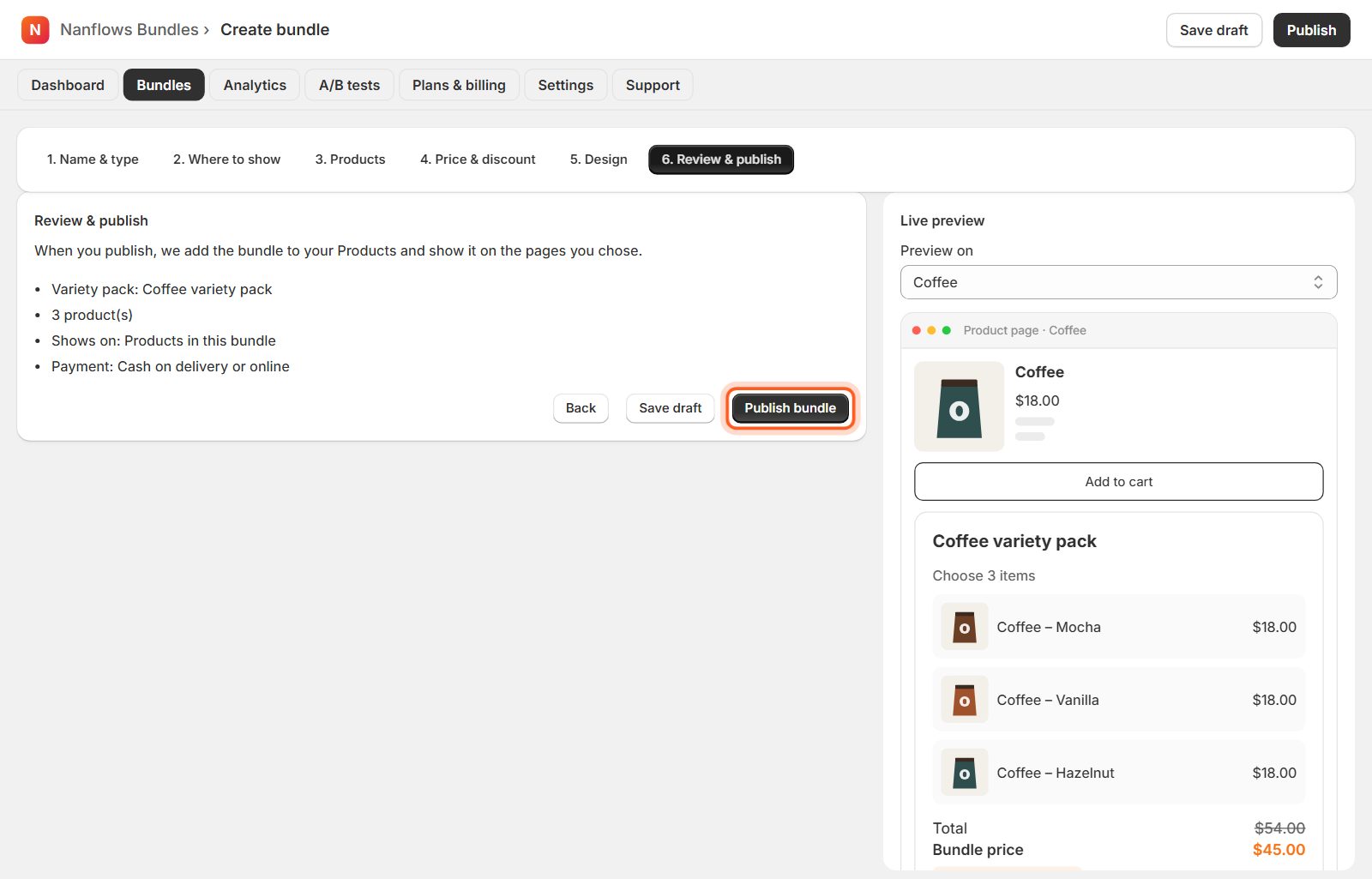Image resolution: width=1372 pixels, height=879 pixels.
Task: Go to step 3. Products
Action: click(350, 160)
